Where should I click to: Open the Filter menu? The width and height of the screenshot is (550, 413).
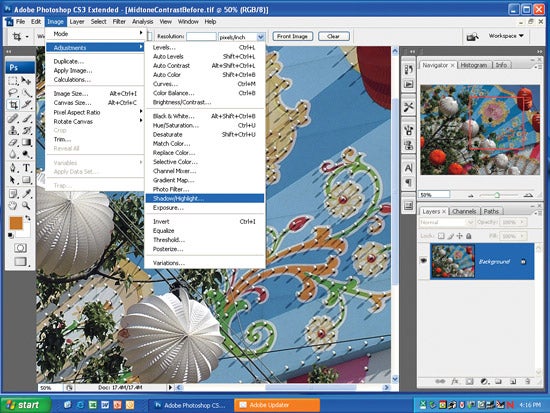119,22
